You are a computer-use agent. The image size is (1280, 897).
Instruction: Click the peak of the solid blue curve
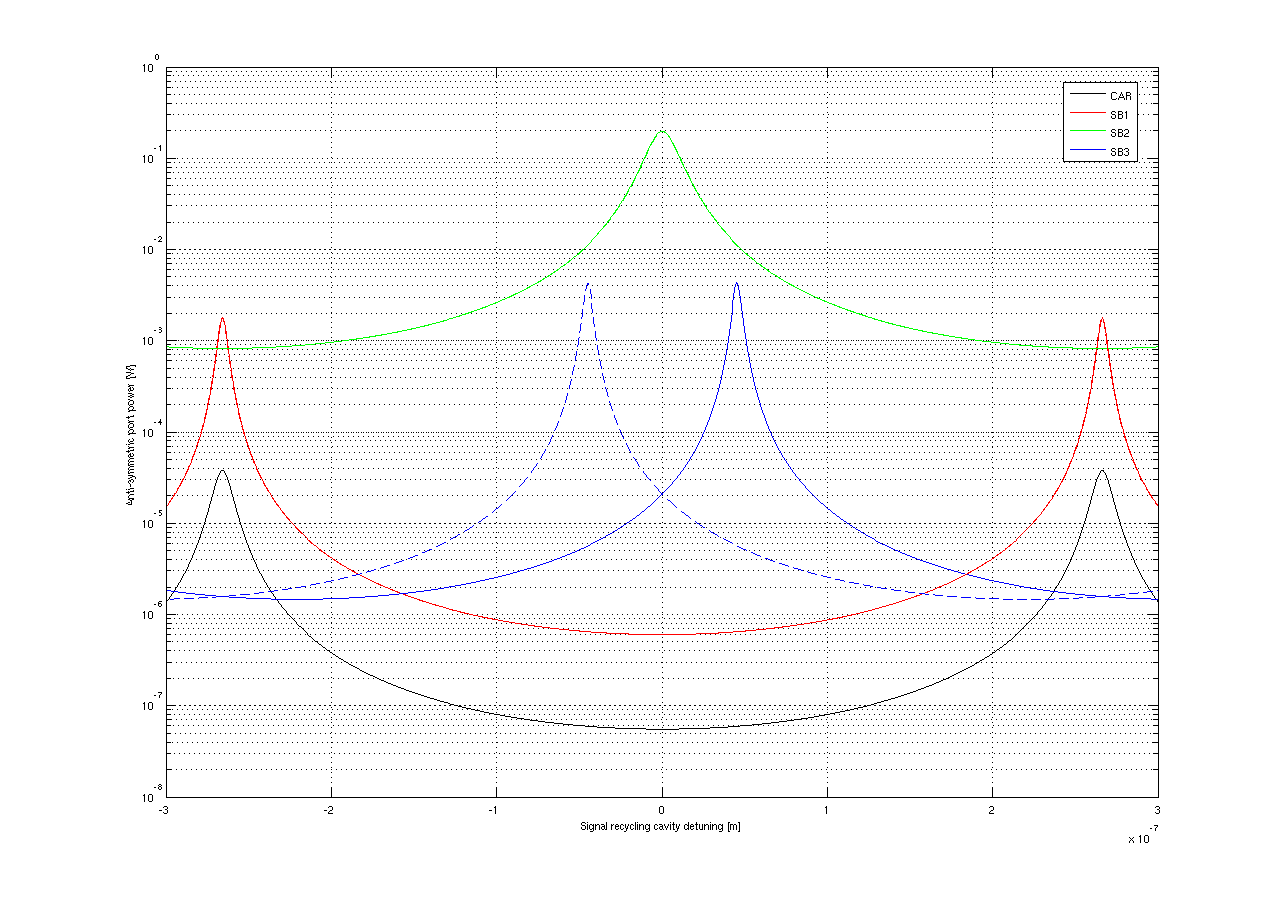pos(736,283)
